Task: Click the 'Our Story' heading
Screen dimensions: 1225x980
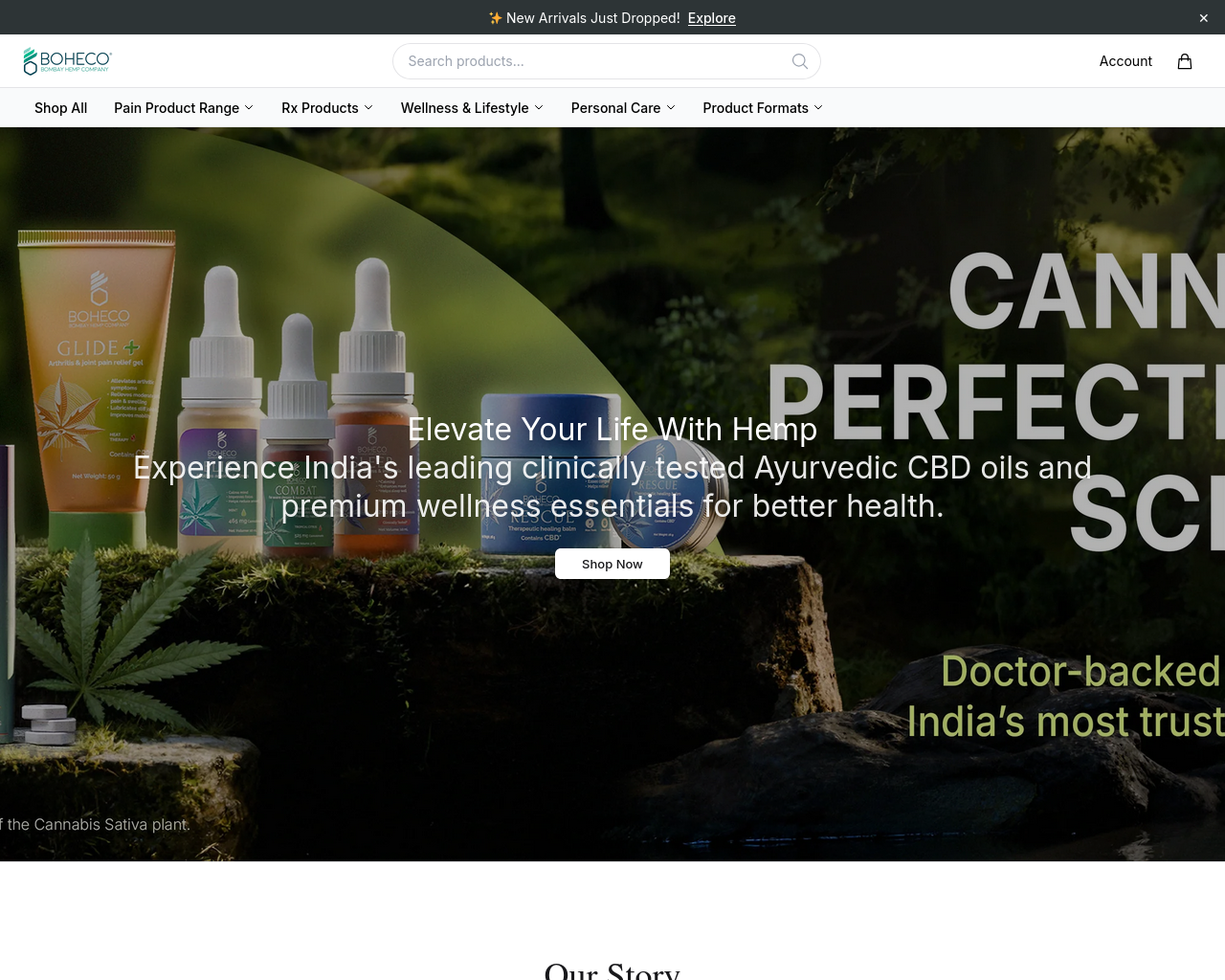Action: (612, 970)
